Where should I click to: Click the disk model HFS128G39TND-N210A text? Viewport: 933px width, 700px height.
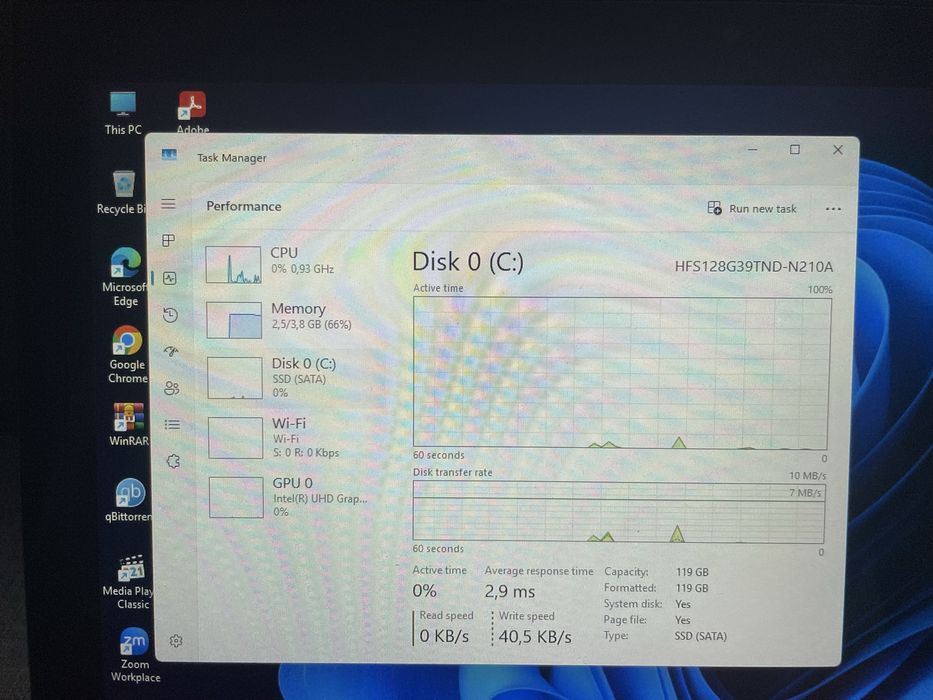pos(754,267)
